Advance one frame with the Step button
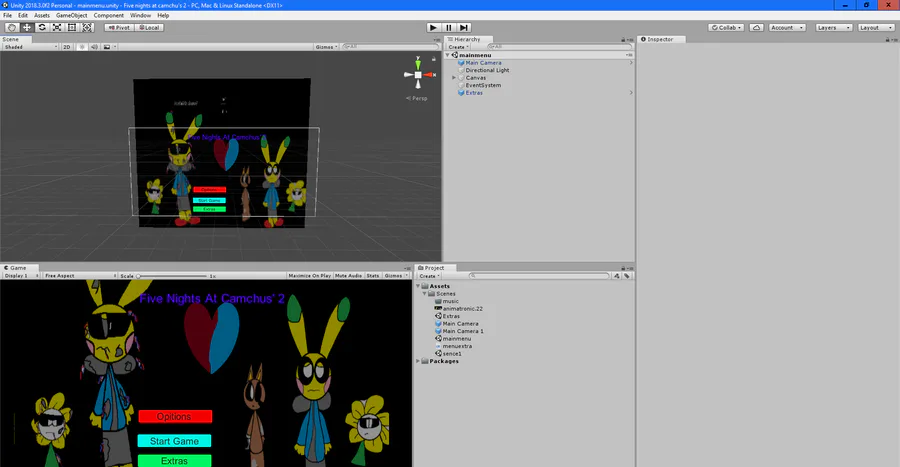 (464, 28)
